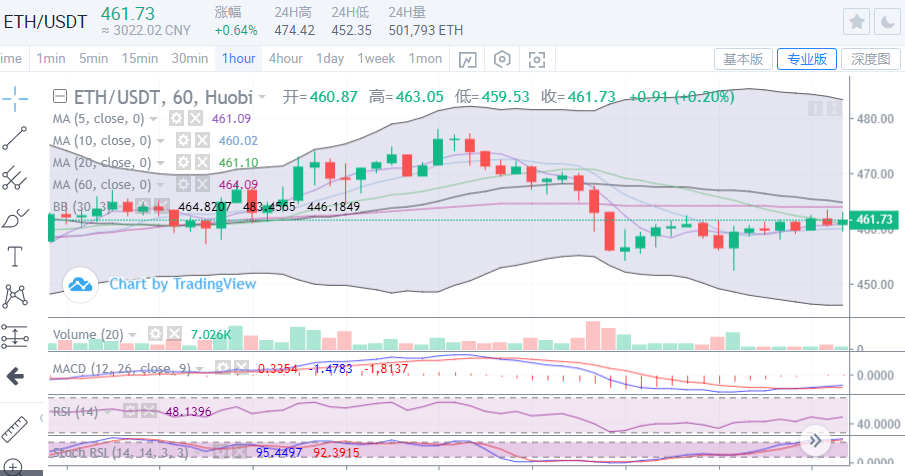Add ETH/USDT to favorites with star
The image size is (905, 476).
point(857,21)
